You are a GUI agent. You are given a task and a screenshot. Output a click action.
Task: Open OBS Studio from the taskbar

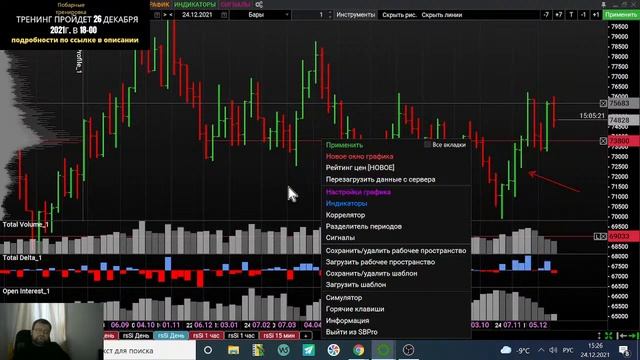click(x=408, y=350)
